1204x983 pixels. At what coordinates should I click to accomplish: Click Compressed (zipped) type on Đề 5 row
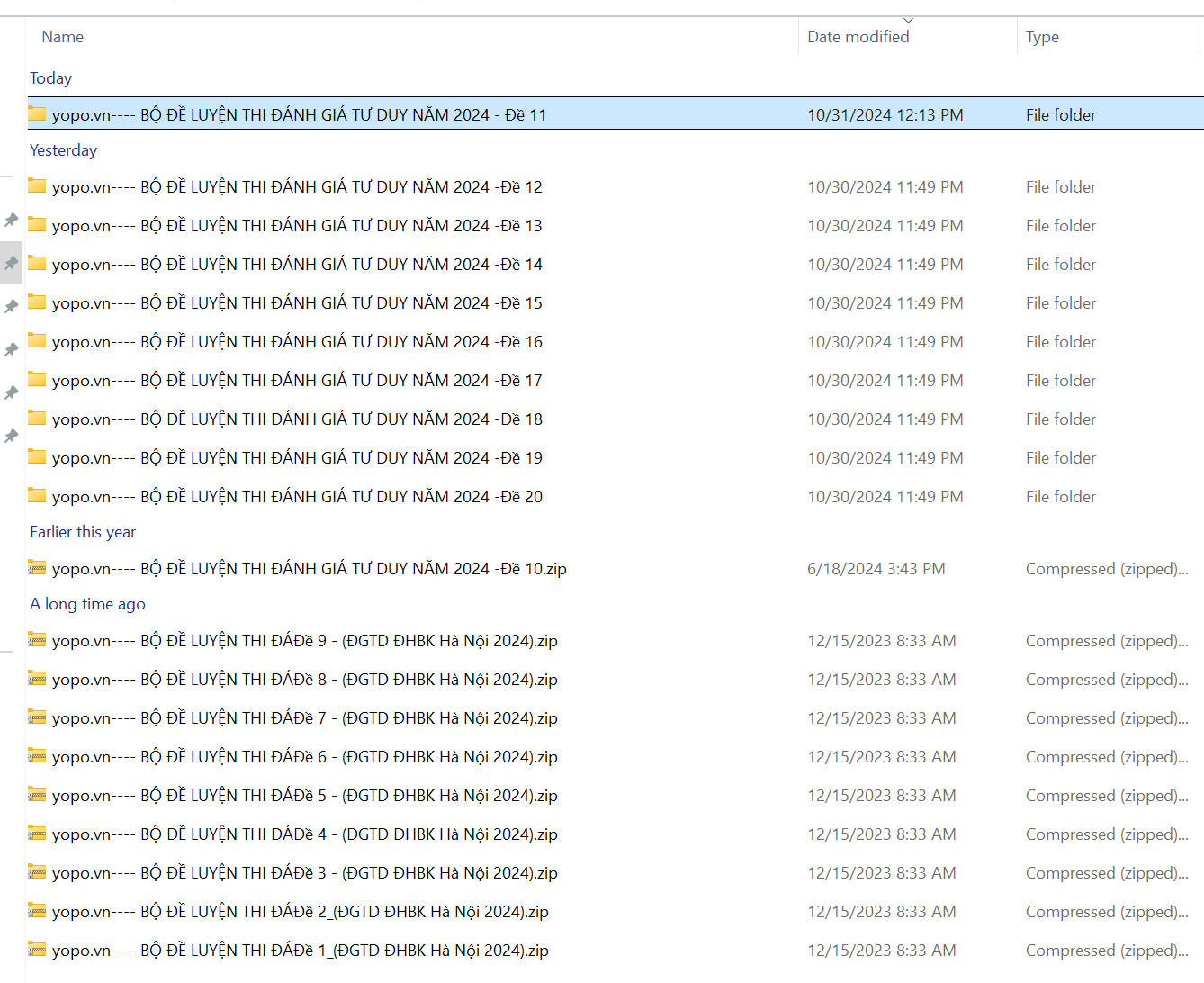pyautogui.click(x=1107, y=795)
